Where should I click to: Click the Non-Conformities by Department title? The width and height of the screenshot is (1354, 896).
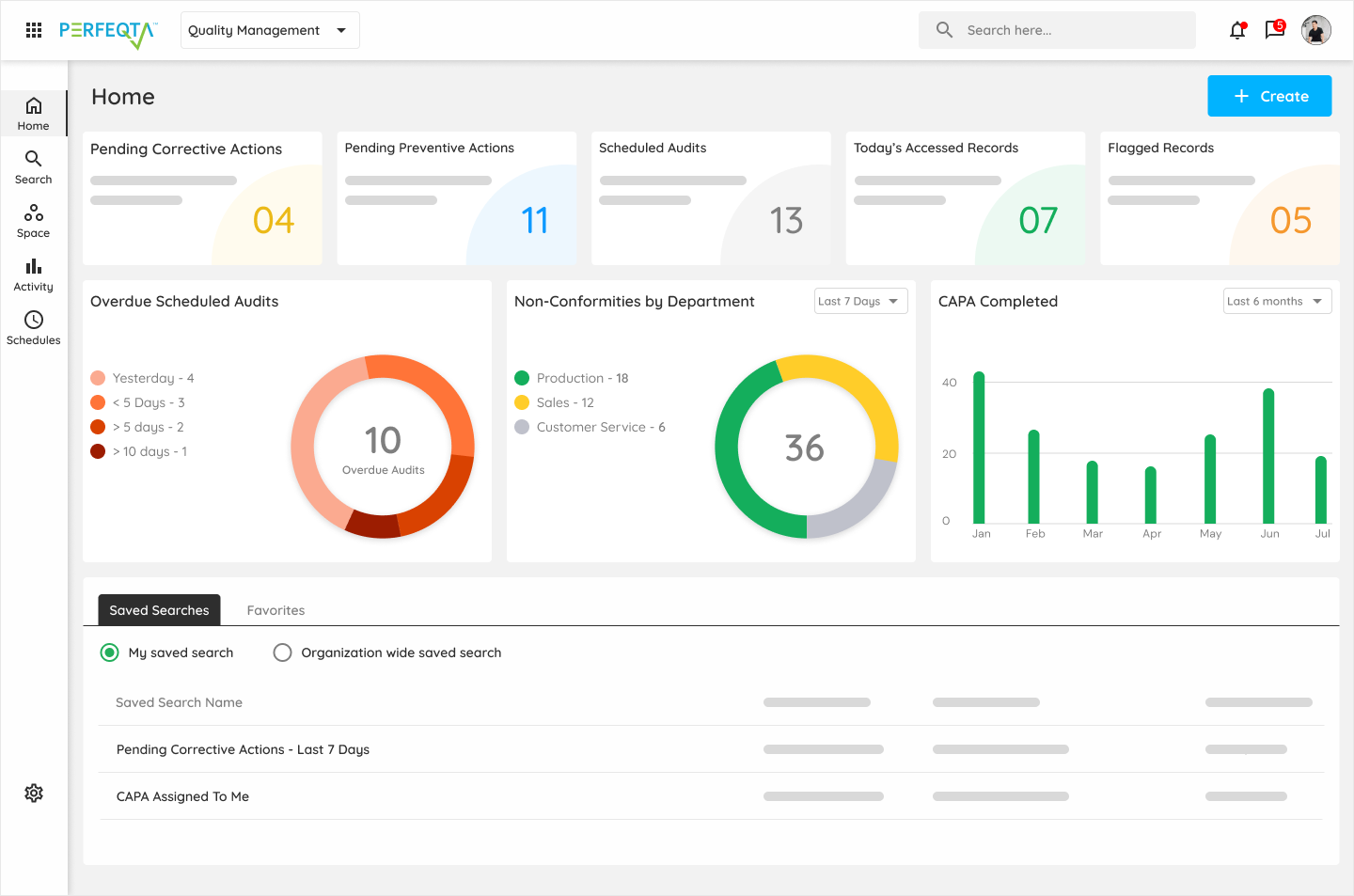[635, 301]
